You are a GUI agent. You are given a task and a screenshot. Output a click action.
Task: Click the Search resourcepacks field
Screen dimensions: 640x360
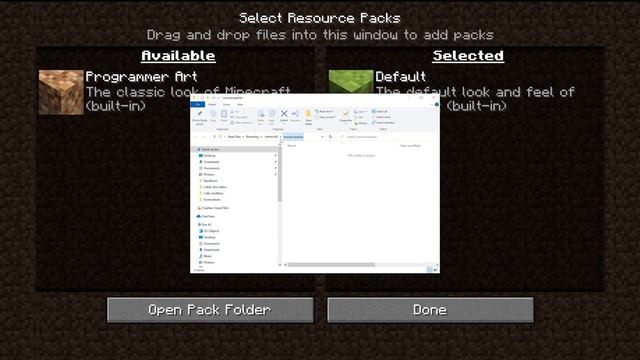pos(388,137)
